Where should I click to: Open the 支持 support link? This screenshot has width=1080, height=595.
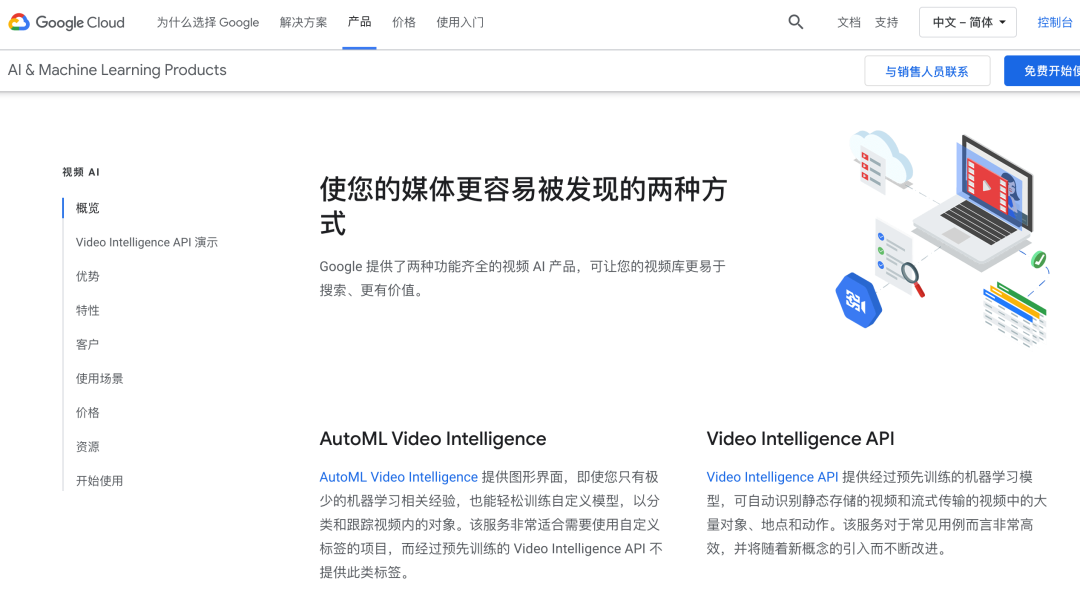[x=886, y=22]
